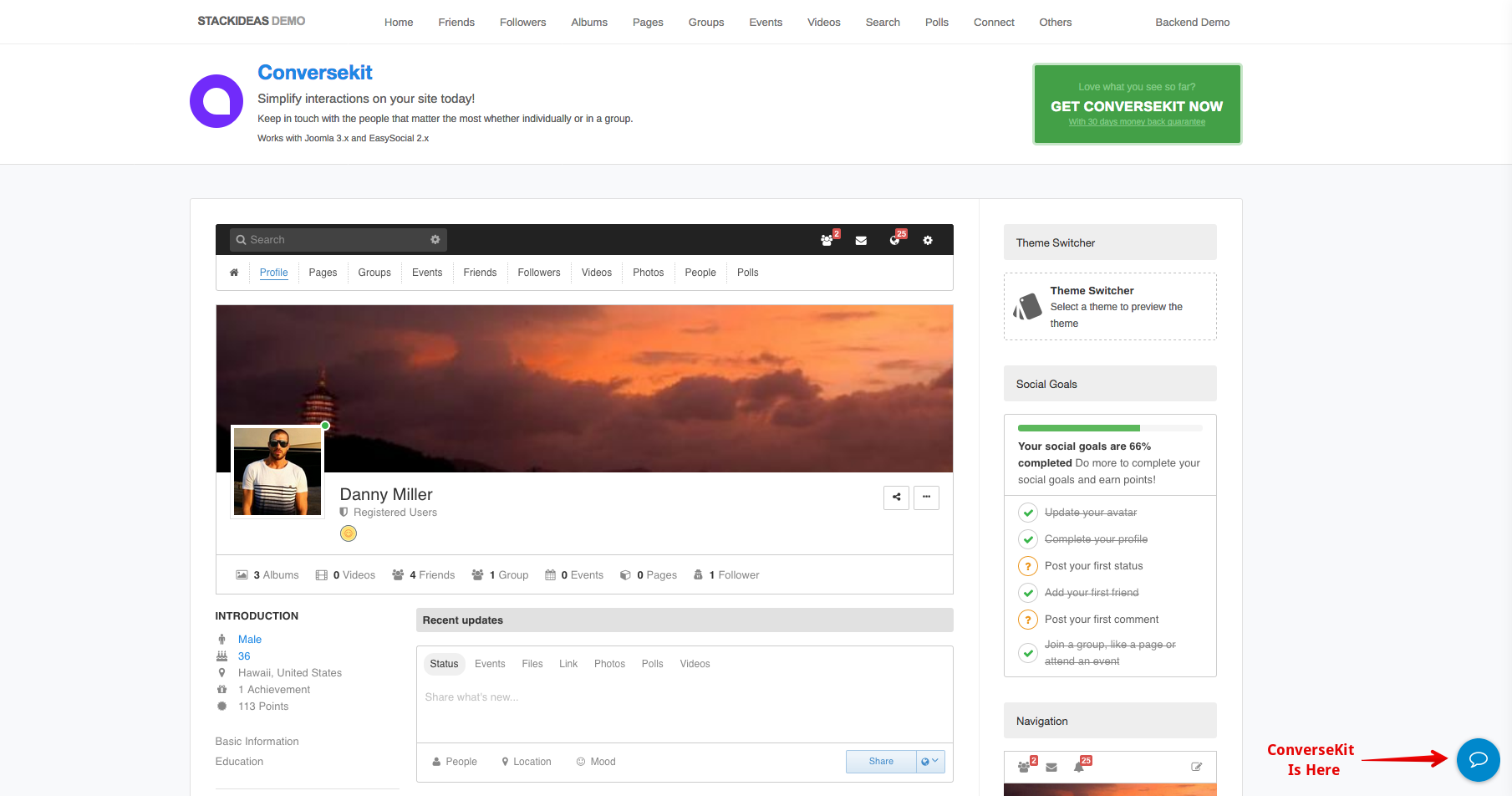This screenshot has width=1512, height=796.
Task: Open Polls in the EasySocial toolbar
Action: click(747, 273)
